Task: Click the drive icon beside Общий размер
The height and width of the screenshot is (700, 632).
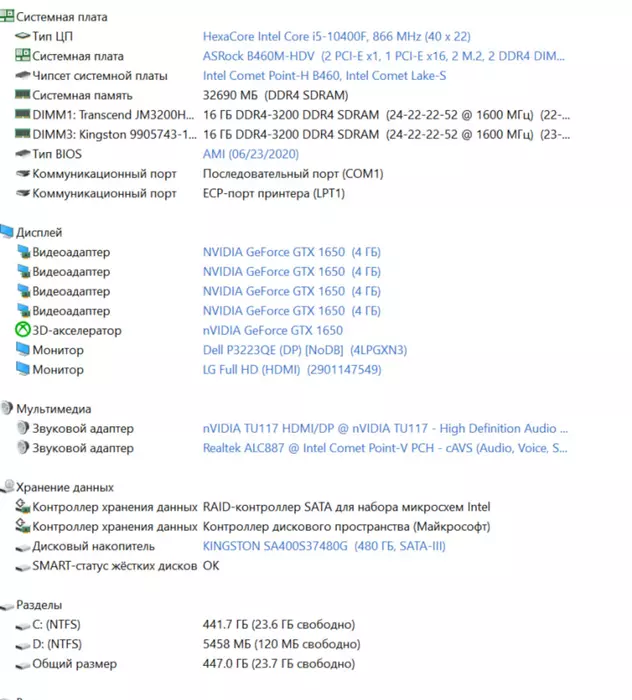Action: 23,665
